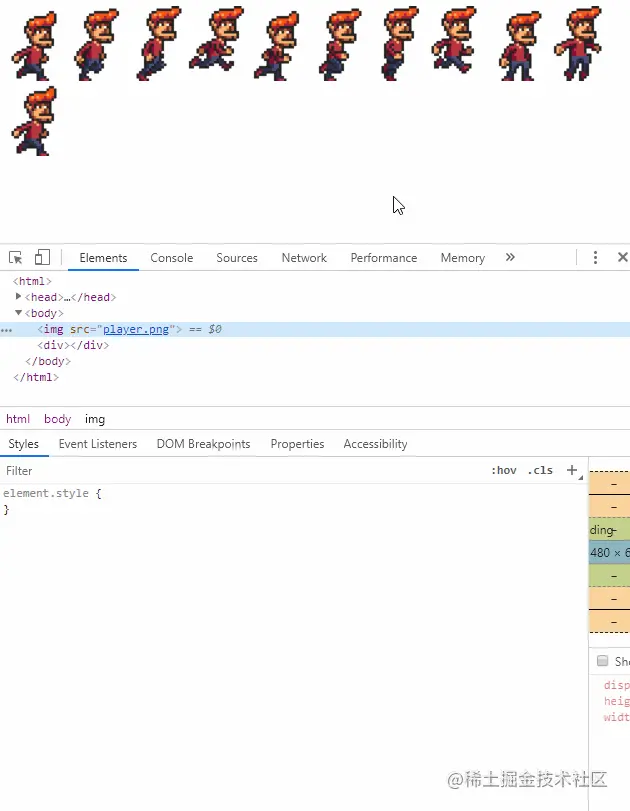Viewport: 630px width, 811px height.
Task: Select the closing body tag row
Action: point(315,361)
